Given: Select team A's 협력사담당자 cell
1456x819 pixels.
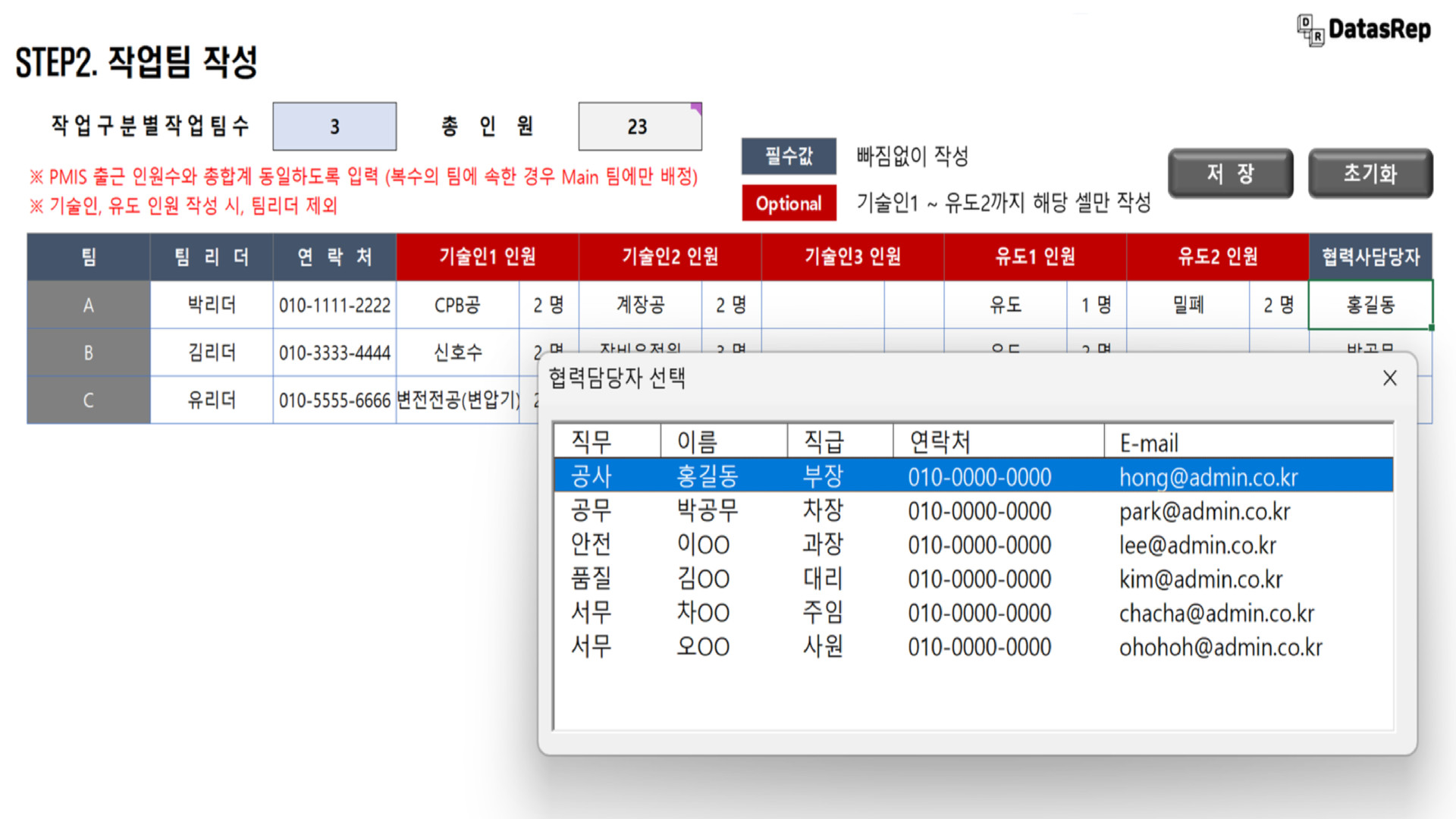Looking at the screenshot, I should point(1369,305).
